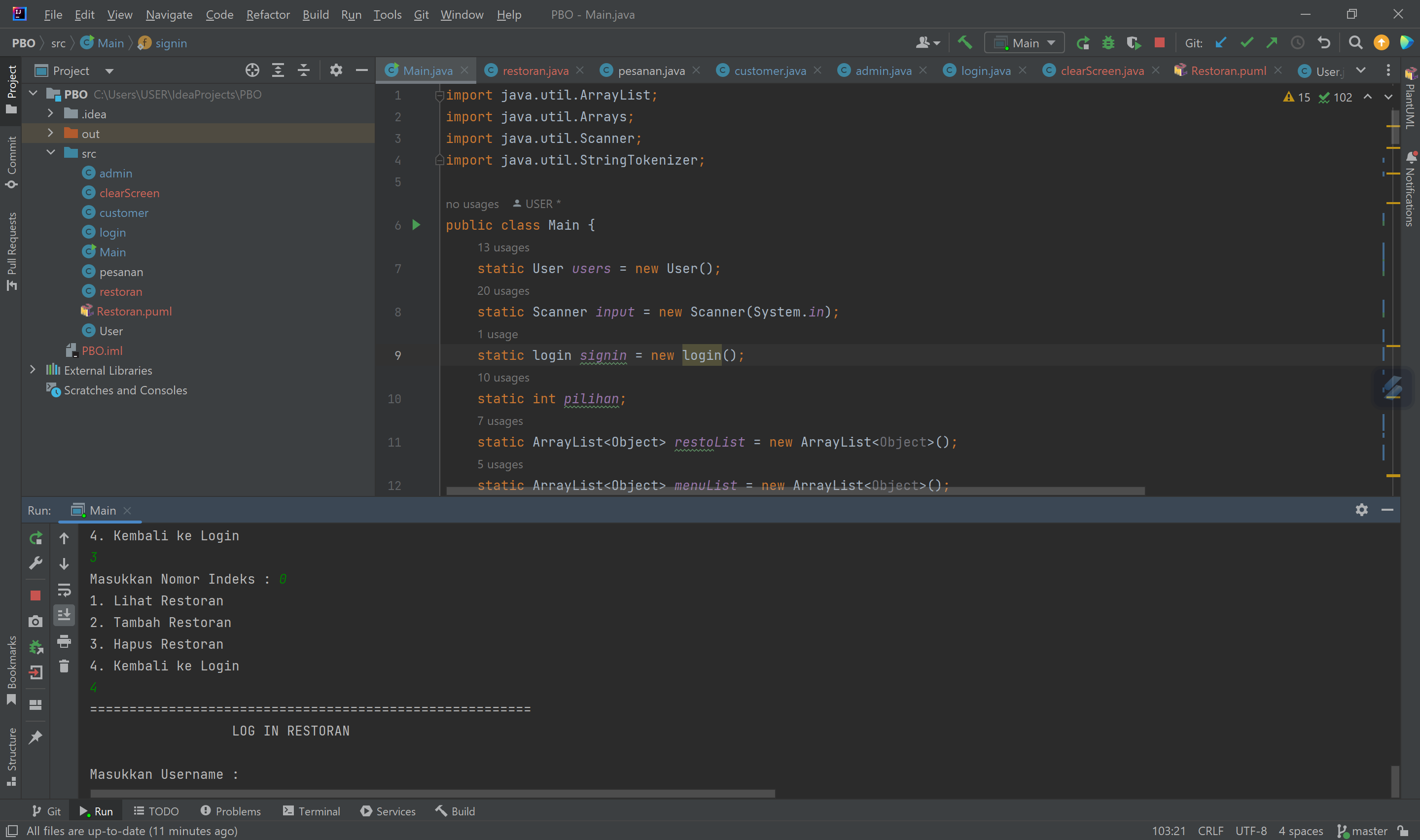Viewport: 1420px width, 840px height.
Task: Switch to restoran.java tab
Action: (535, 71)
